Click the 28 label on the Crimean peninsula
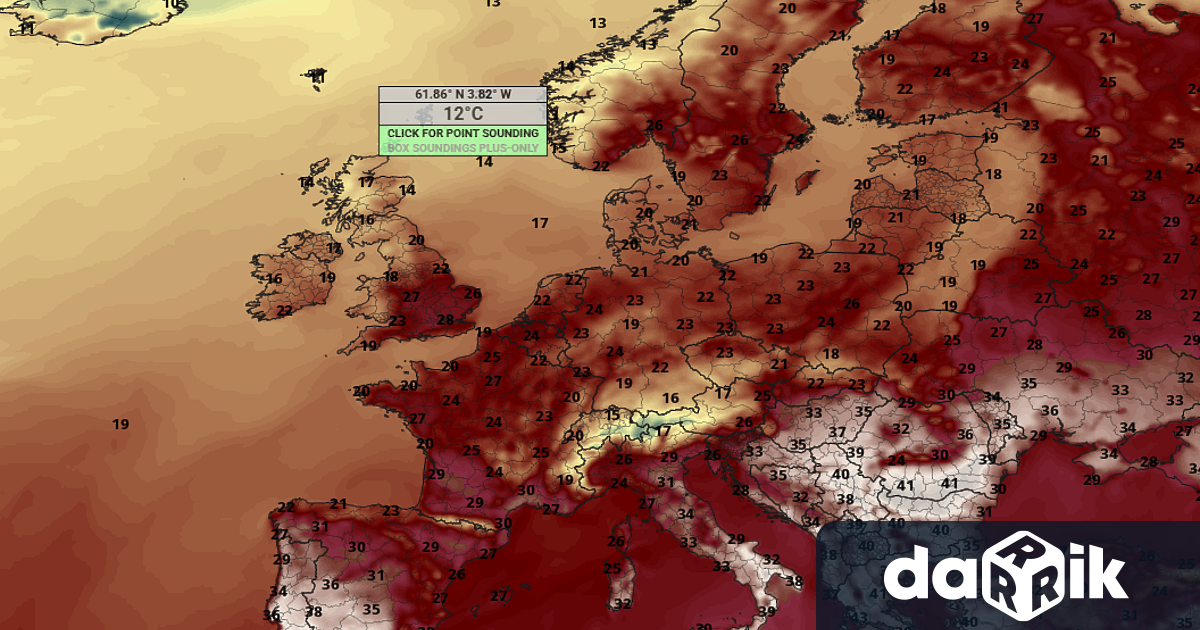 click(x=1149, y=461)
